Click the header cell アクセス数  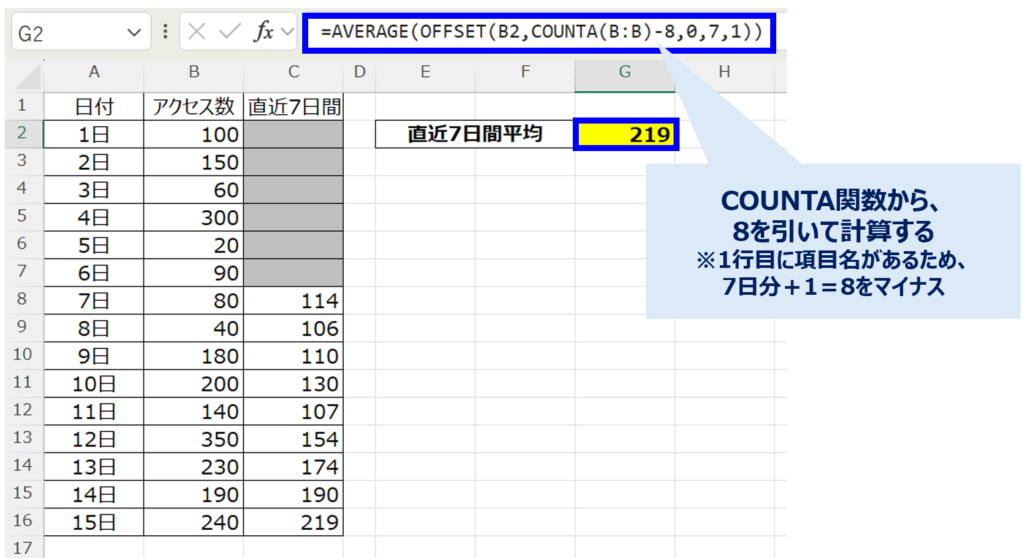tap(194, 107)
